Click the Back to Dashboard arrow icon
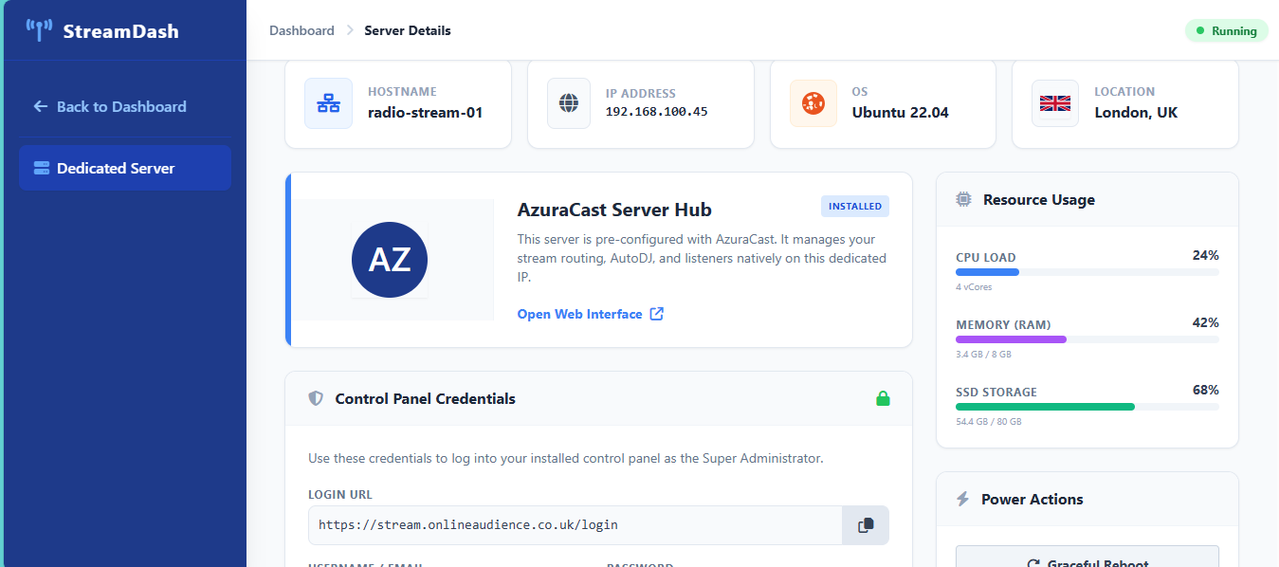Viewport: 1279px width, 567px height. pyautogui.click(x=40, y=106)
